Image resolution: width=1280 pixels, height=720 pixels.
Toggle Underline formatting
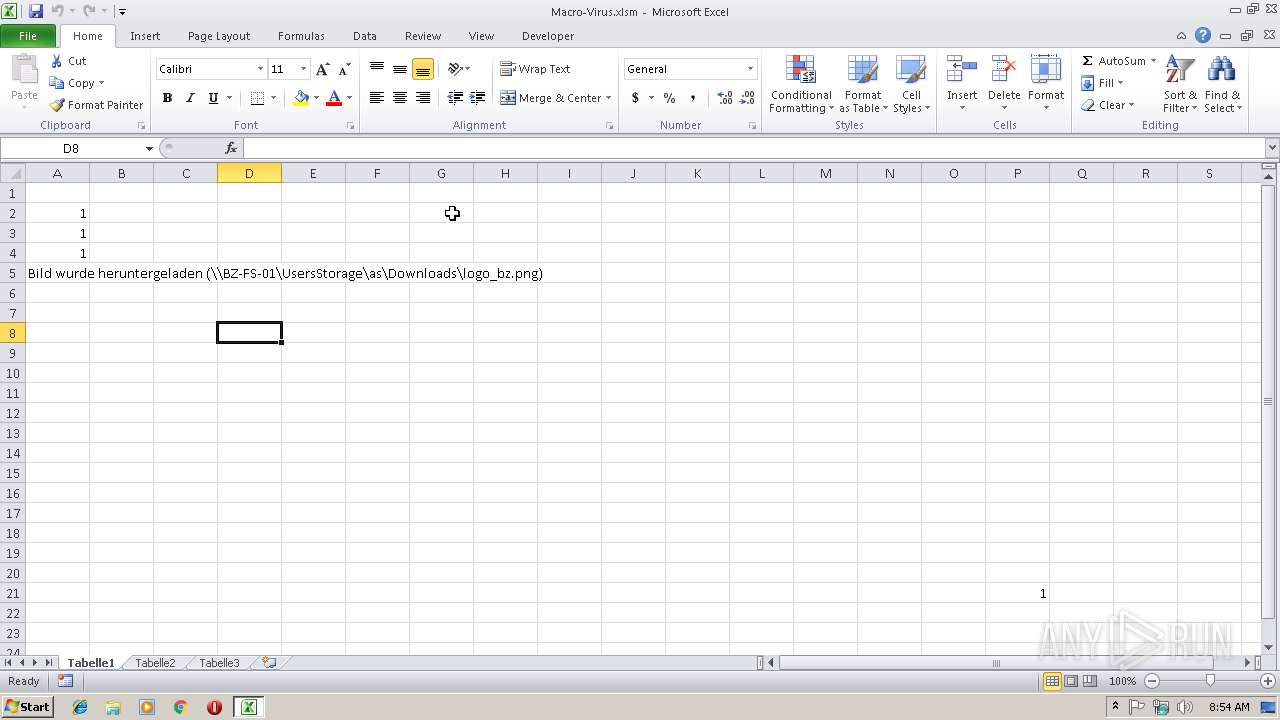tap(213, 98)
